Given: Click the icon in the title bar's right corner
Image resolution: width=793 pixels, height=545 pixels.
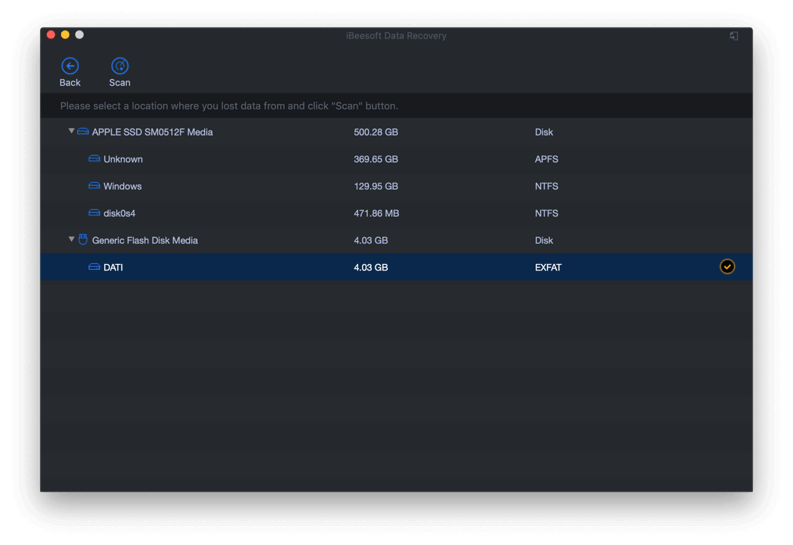Looking at the screenshot, I should (x=734, y=36).
